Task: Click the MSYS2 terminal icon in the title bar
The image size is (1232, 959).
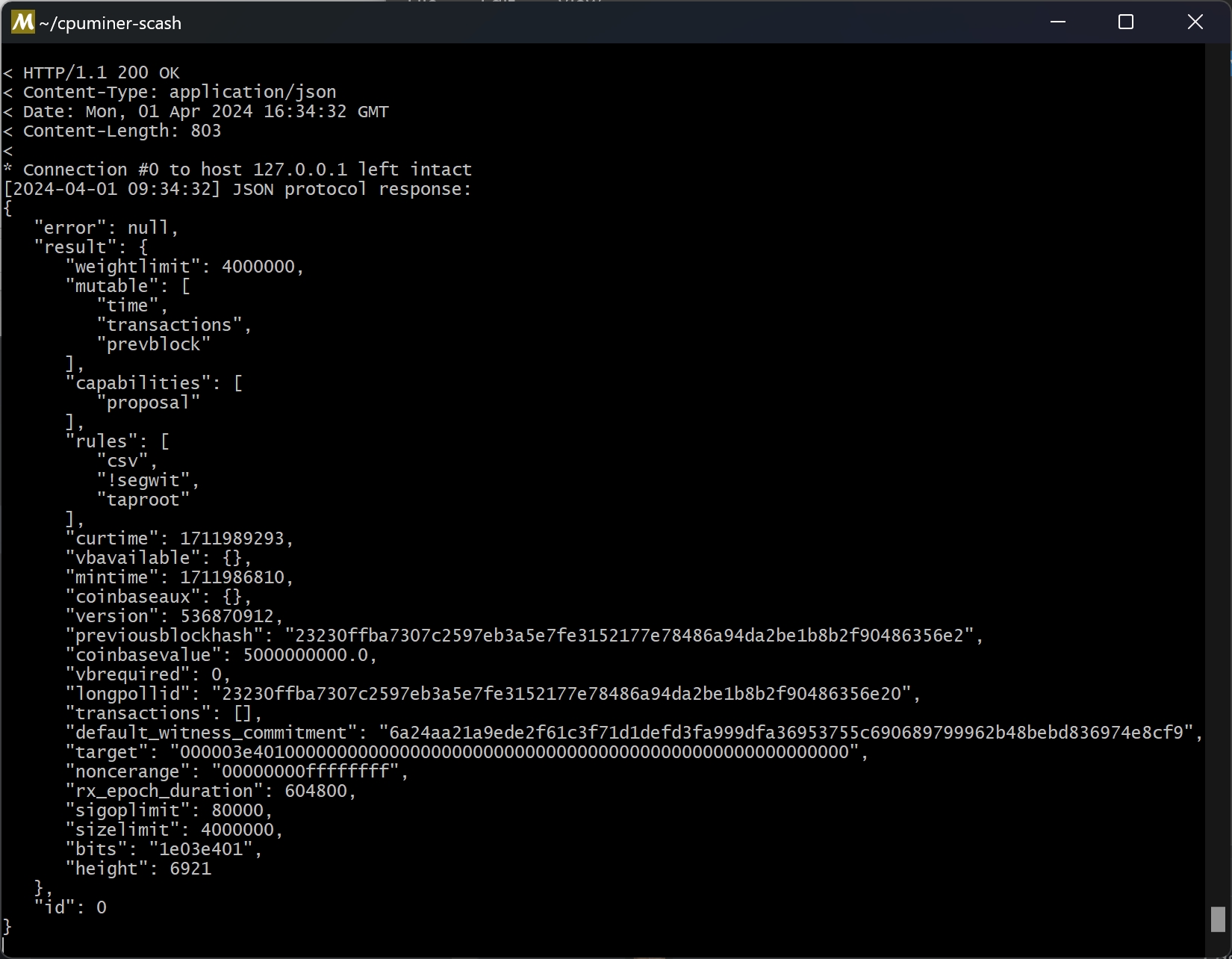Action: point(22,22)
